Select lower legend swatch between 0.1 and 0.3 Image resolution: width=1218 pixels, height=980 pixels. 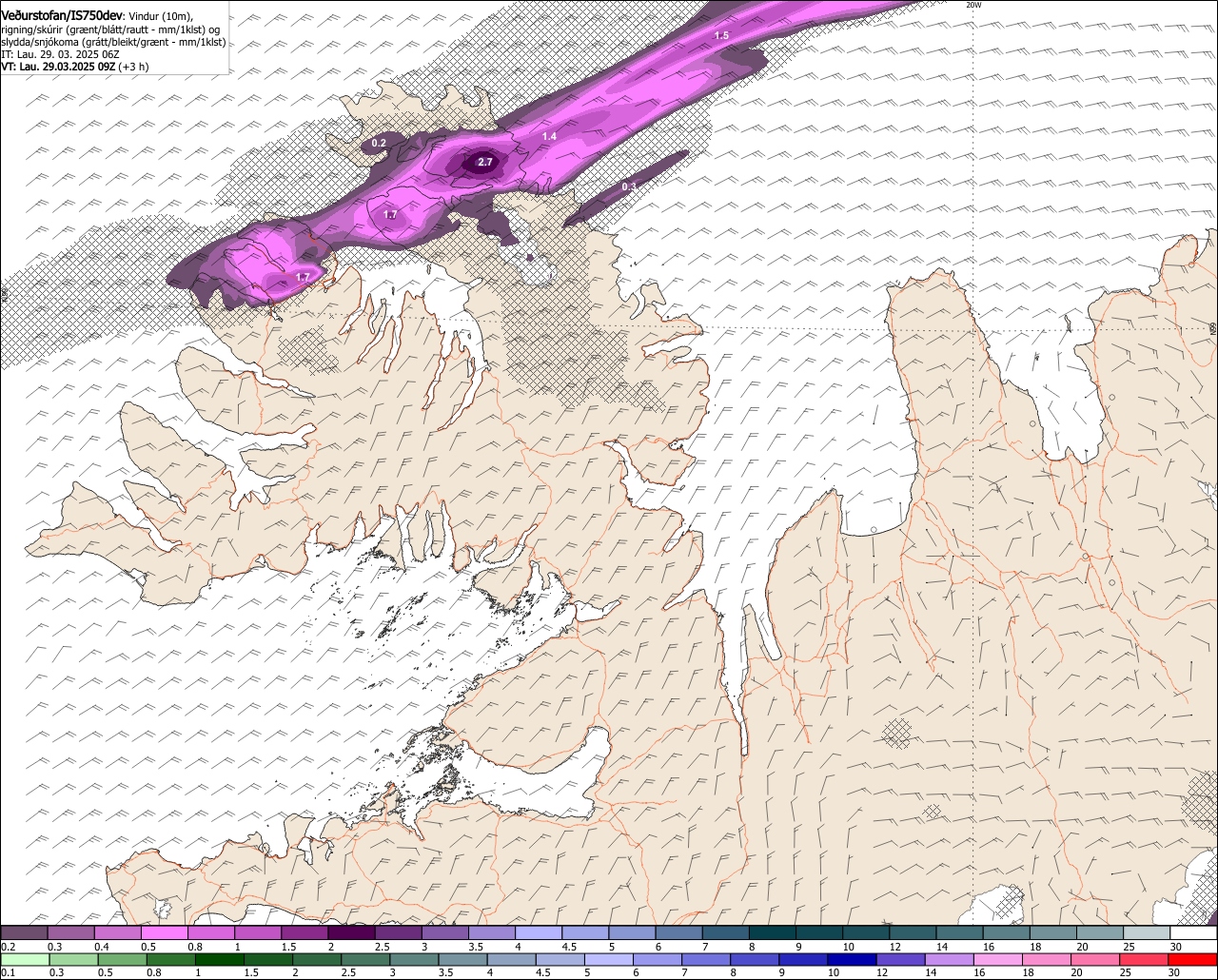[x=25, y=960]
